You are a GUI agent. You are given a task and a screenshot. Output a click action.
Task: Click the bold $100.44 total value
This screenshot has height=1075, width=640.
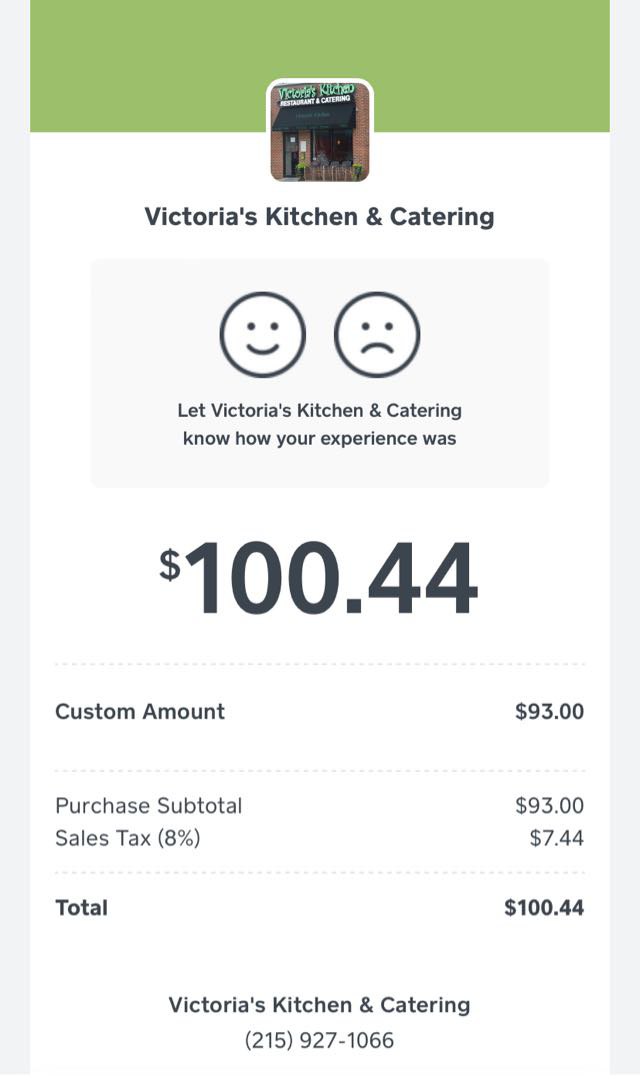tap(544, 908)
